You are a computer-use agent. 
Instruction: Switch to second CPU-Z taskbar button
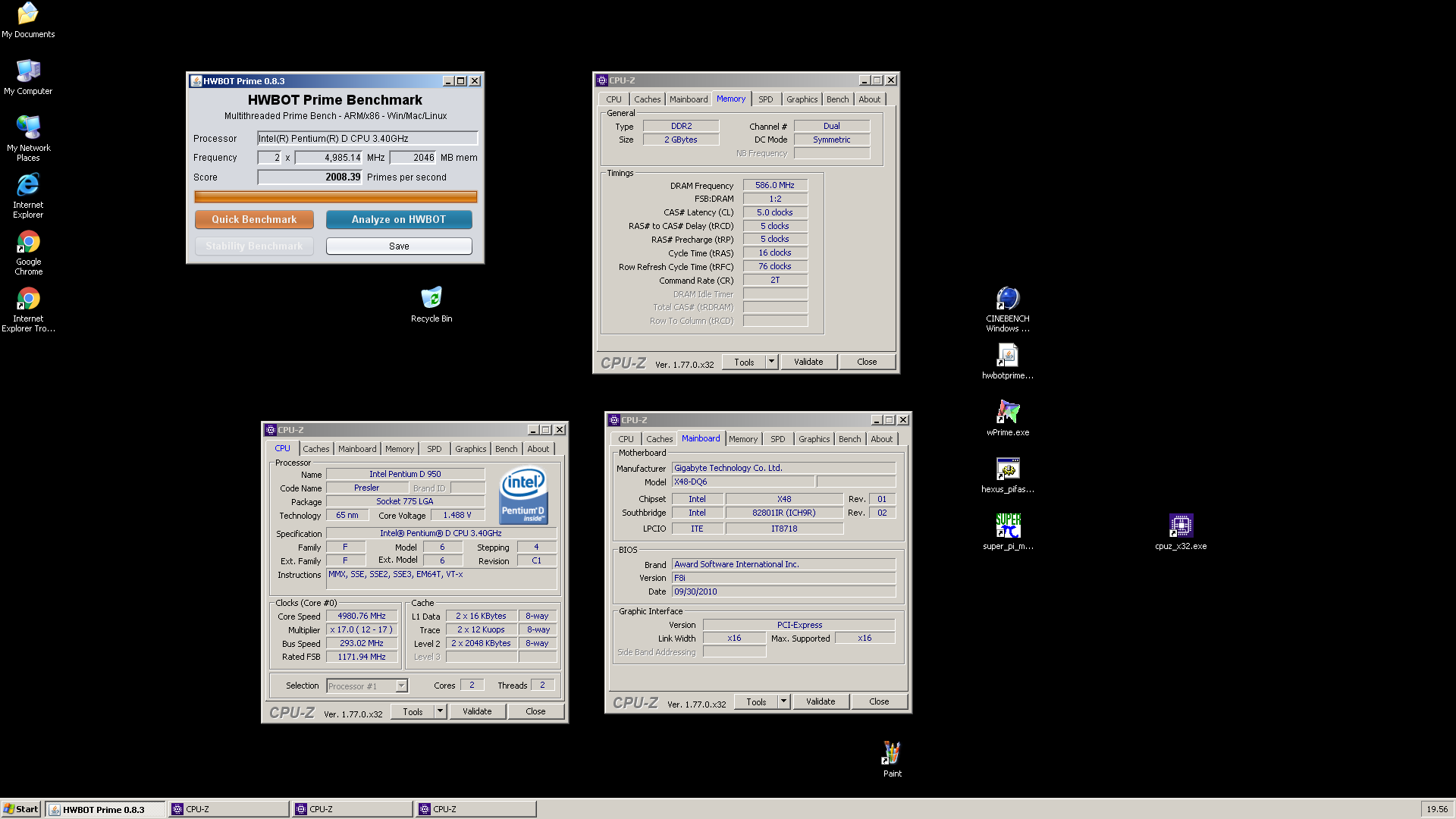tap(353, 809)
